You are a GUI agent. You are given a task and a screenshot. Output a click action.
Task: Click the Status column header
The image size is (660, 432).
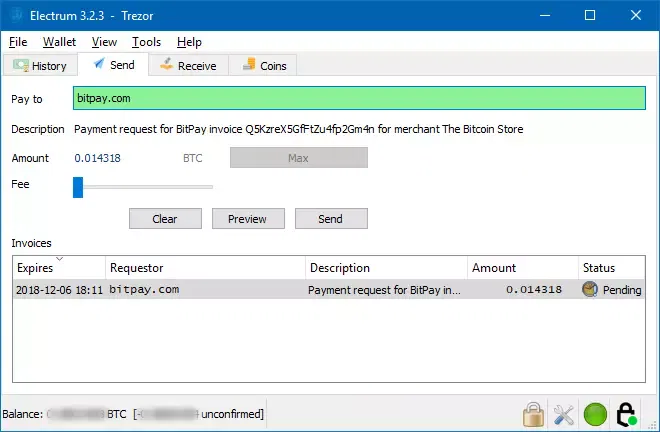612,268
